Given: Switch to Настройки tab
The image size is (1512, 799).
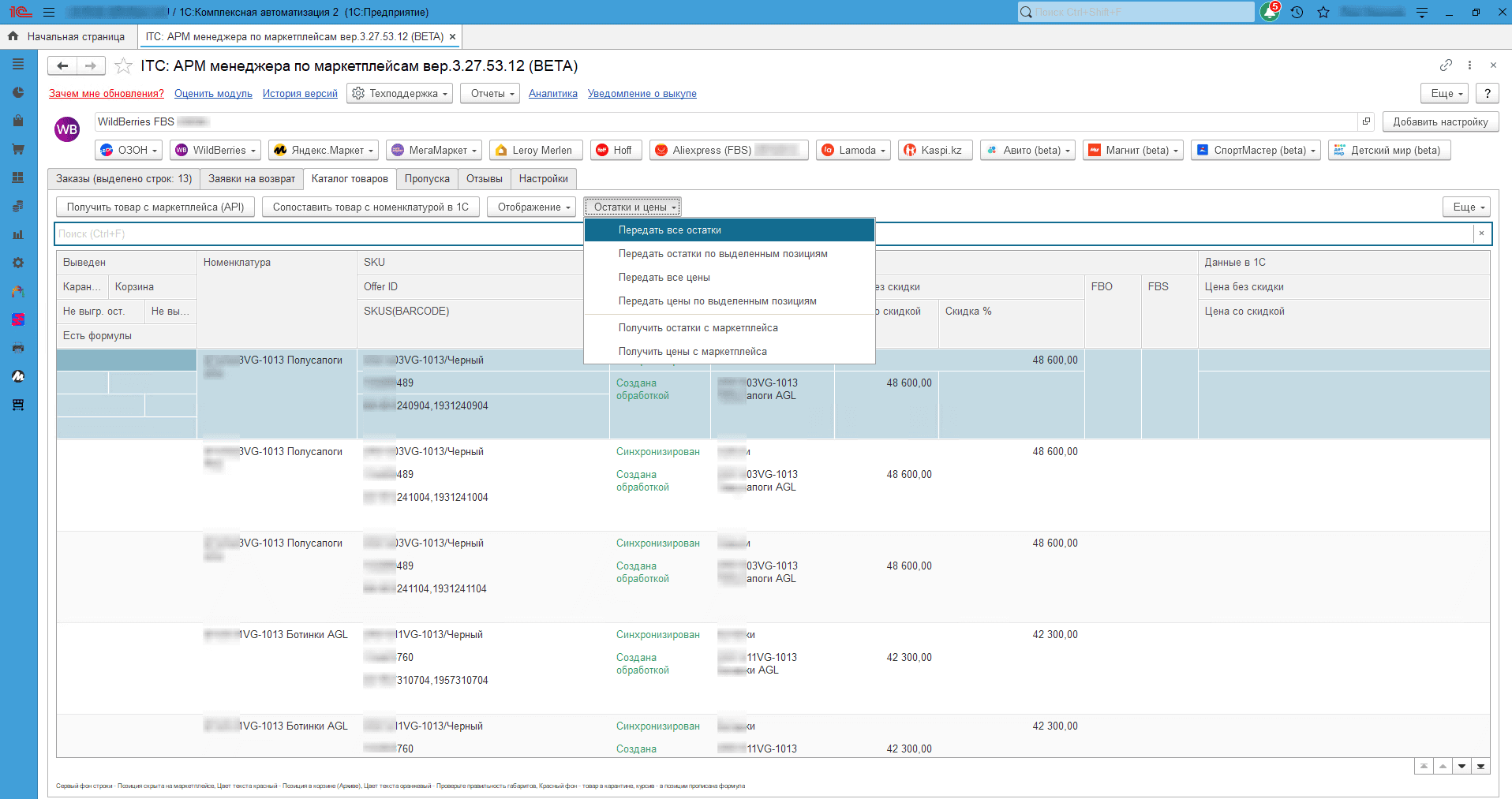Looking at the screenshot, I should point(544,179).
